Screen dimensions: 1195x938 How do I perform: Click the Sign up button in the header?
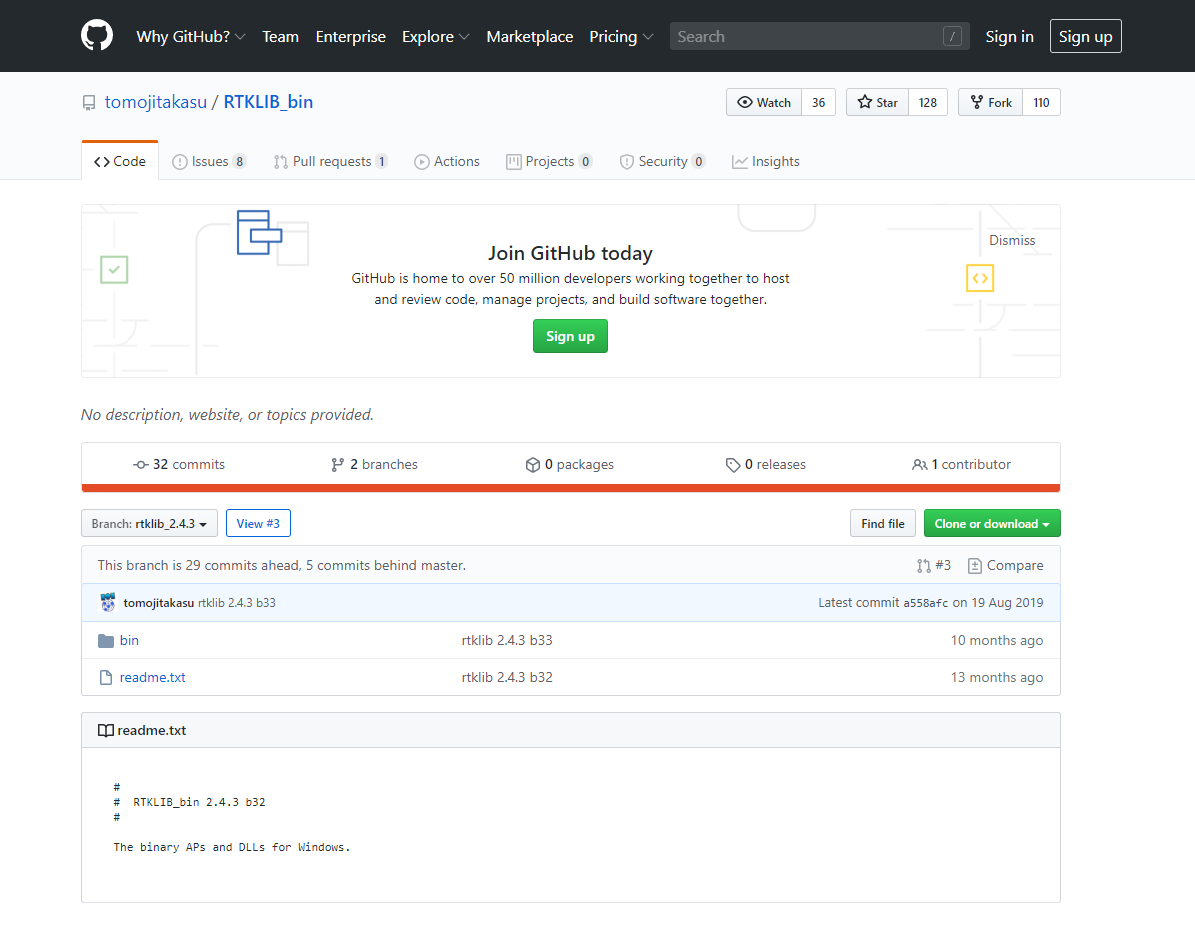click(x=1085, y=37)
